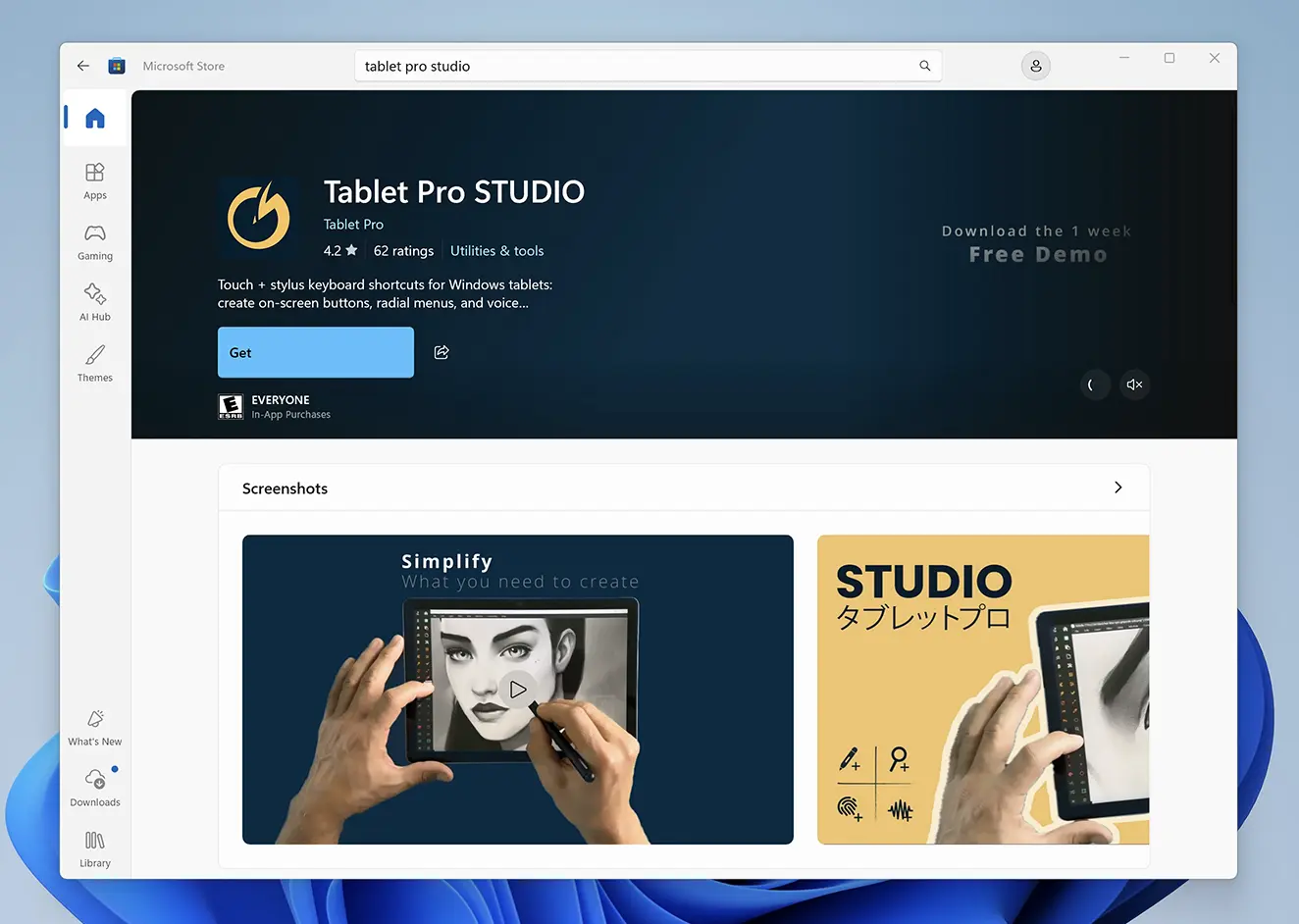
Task: Open the yellow STUDIO screenshot thumbnail
Action: [x=983, y=690]
